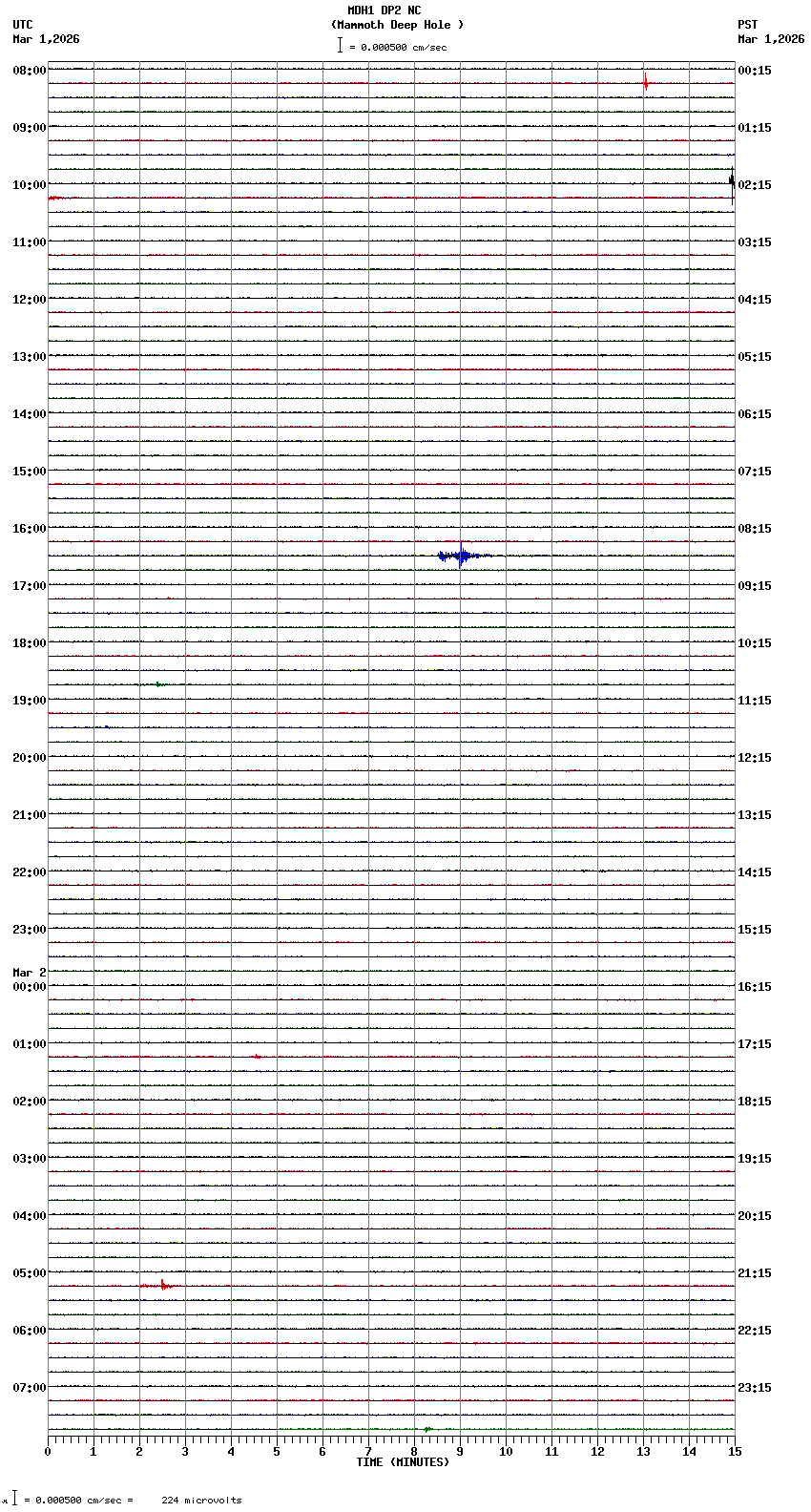Screen dimensions: 811x1512
Task: Click the scale bar icon at top
Action: 340,45
